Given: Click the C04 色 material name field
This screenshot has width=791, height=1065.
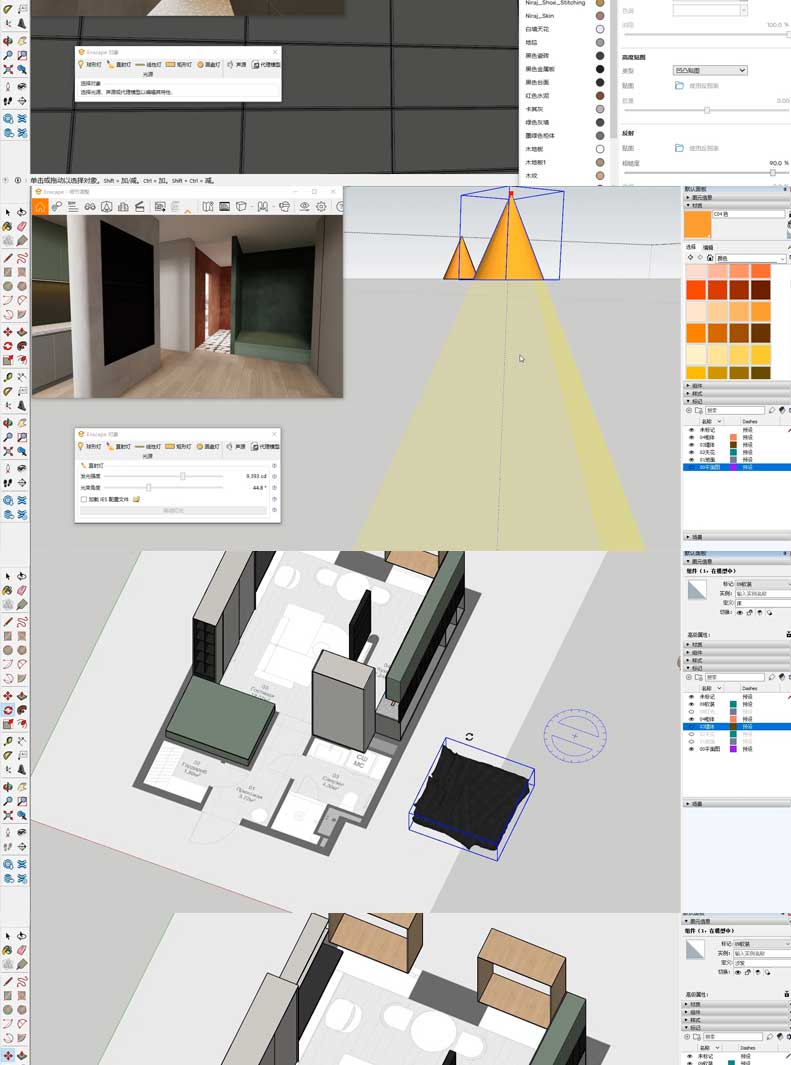Looking at the screenshot, I should (x=748, y=214).
